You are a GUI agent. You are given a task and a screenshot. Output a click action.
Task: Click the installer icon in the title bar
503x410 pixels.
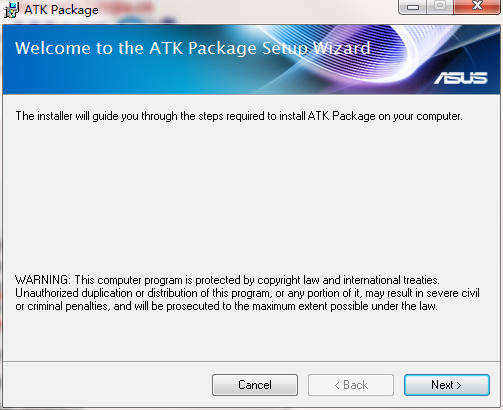(x=11, y=10)
